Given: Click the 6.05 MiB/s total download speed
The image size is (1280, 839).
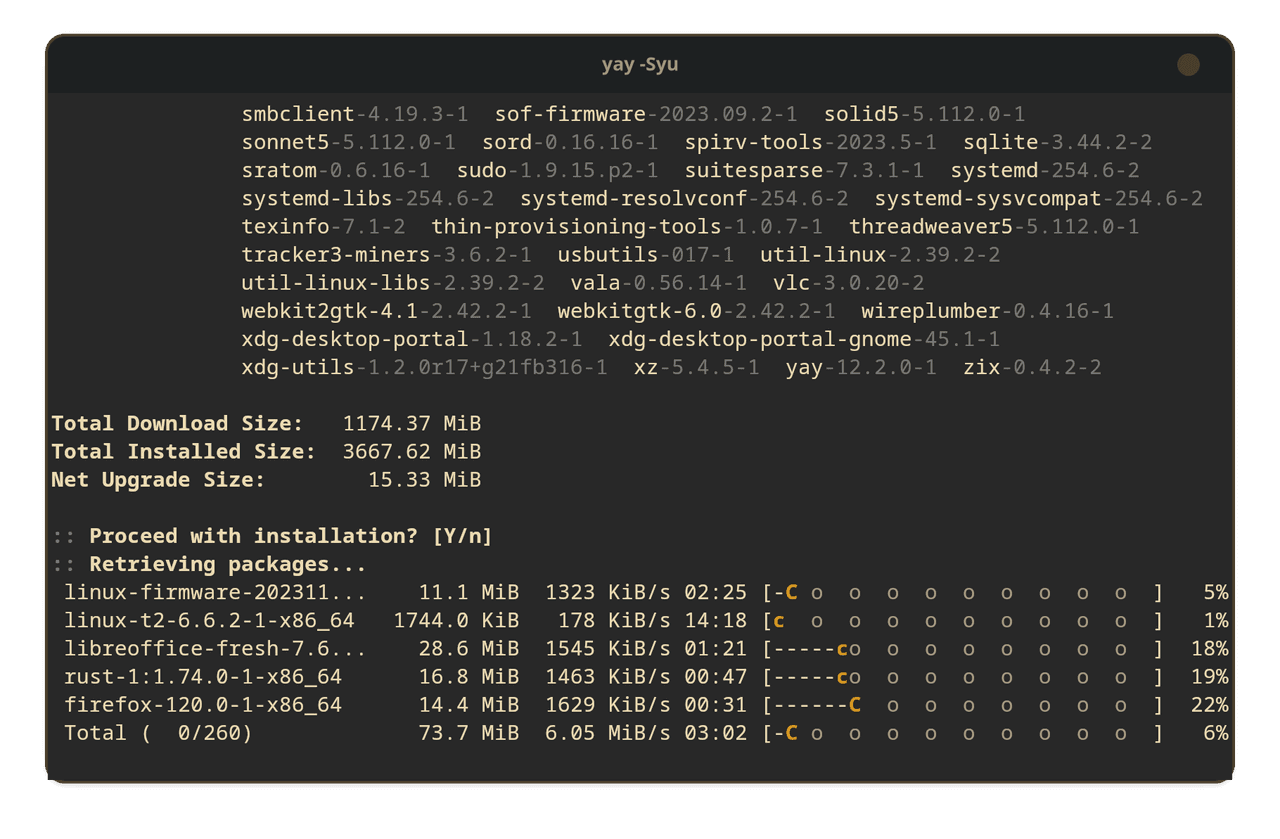Looking at the screenshot, I should click(608, 733).
